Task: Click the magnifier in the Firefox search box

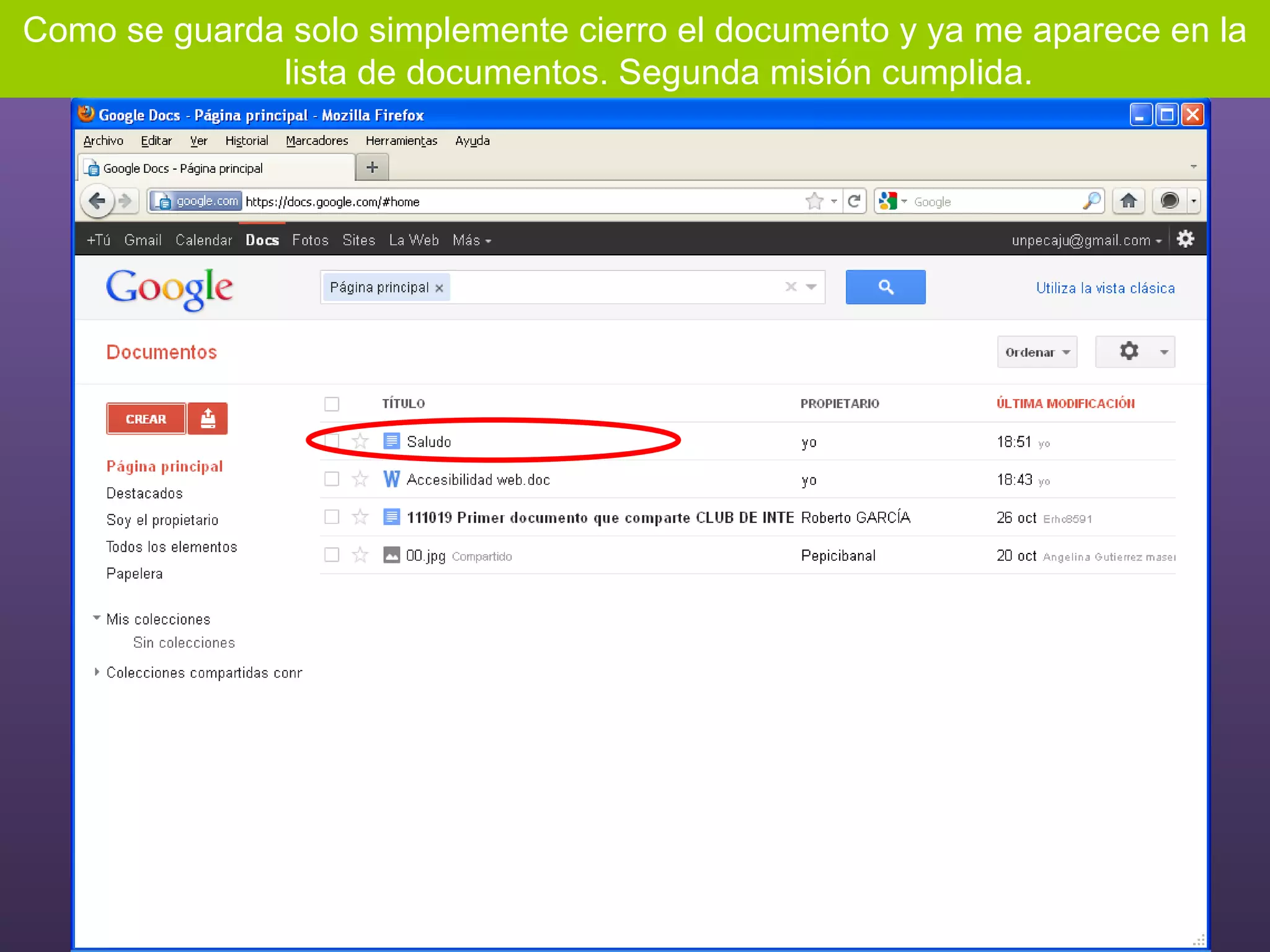Action: click(x=1091, y=201)
